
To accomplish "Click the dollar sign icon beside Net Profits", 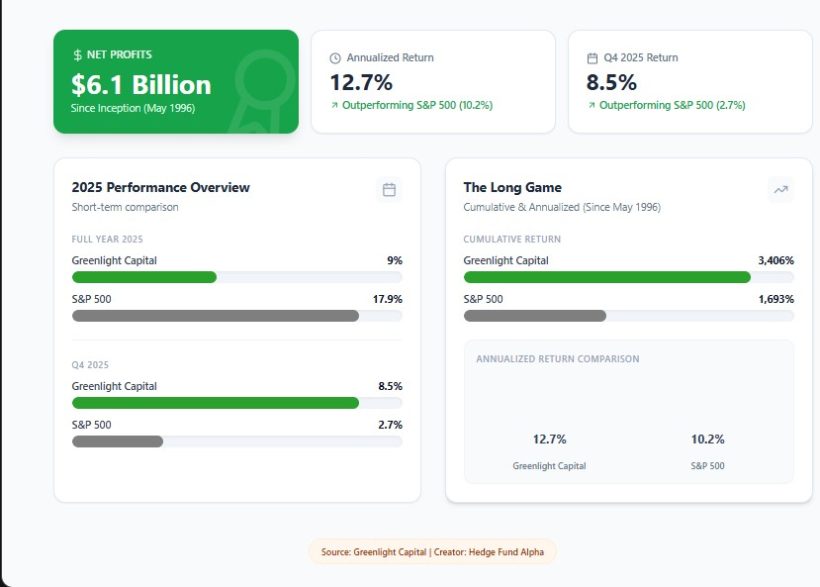I will (x=78, y=55).
